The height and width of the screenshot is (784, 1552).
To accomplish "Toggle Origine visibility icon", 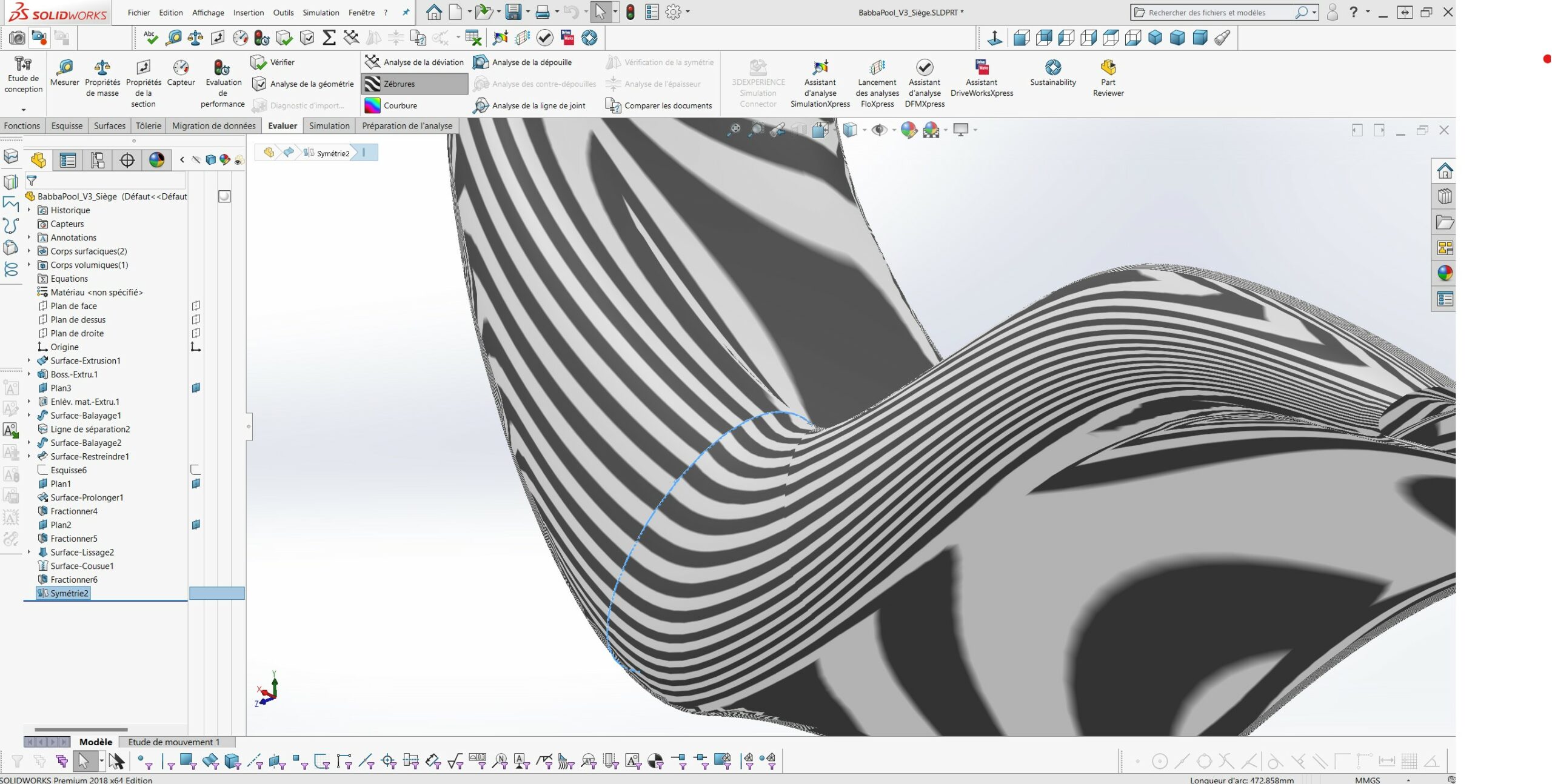I will tap(196, 347).
